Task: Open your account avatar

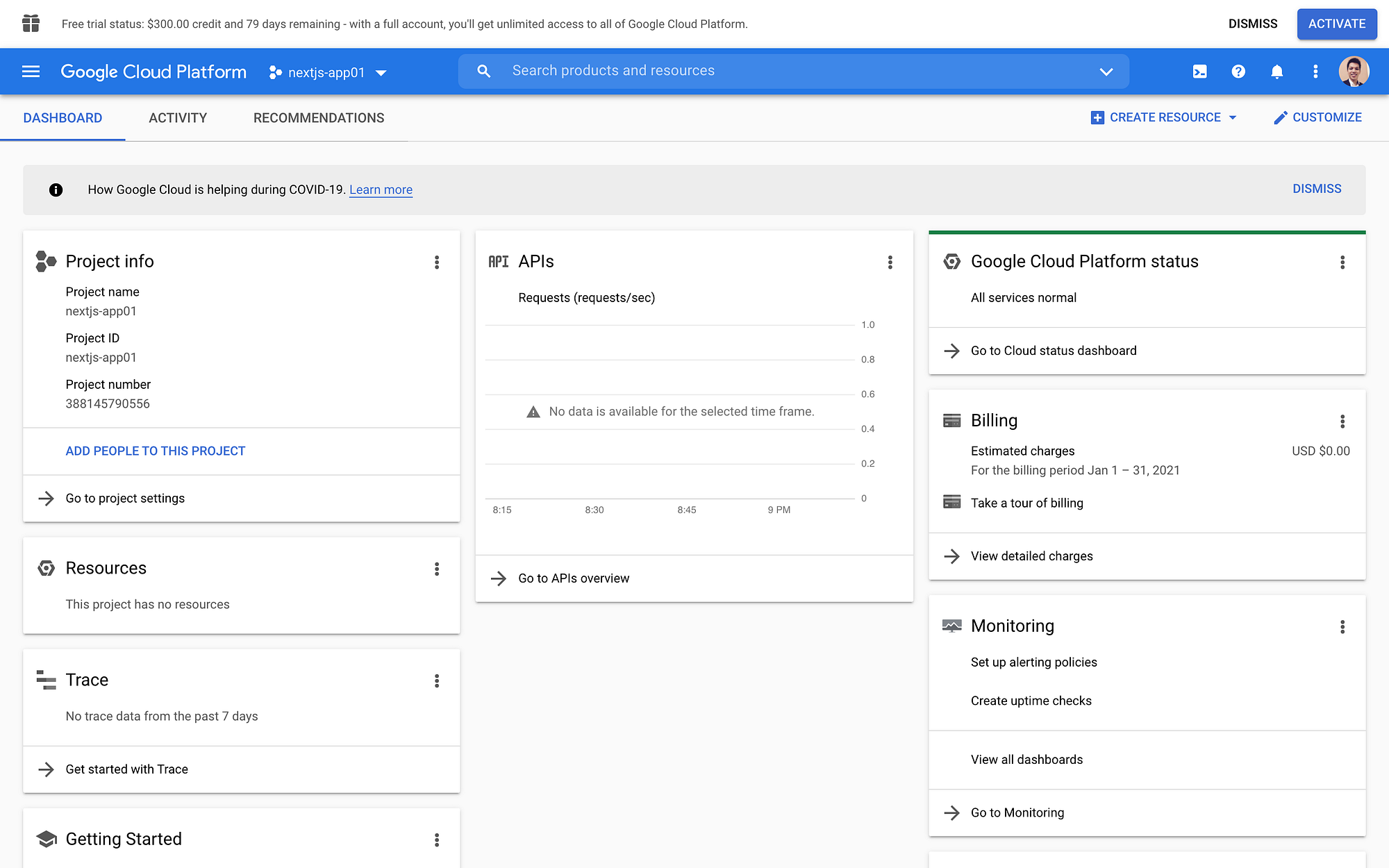Action: tap(1353, 71)
